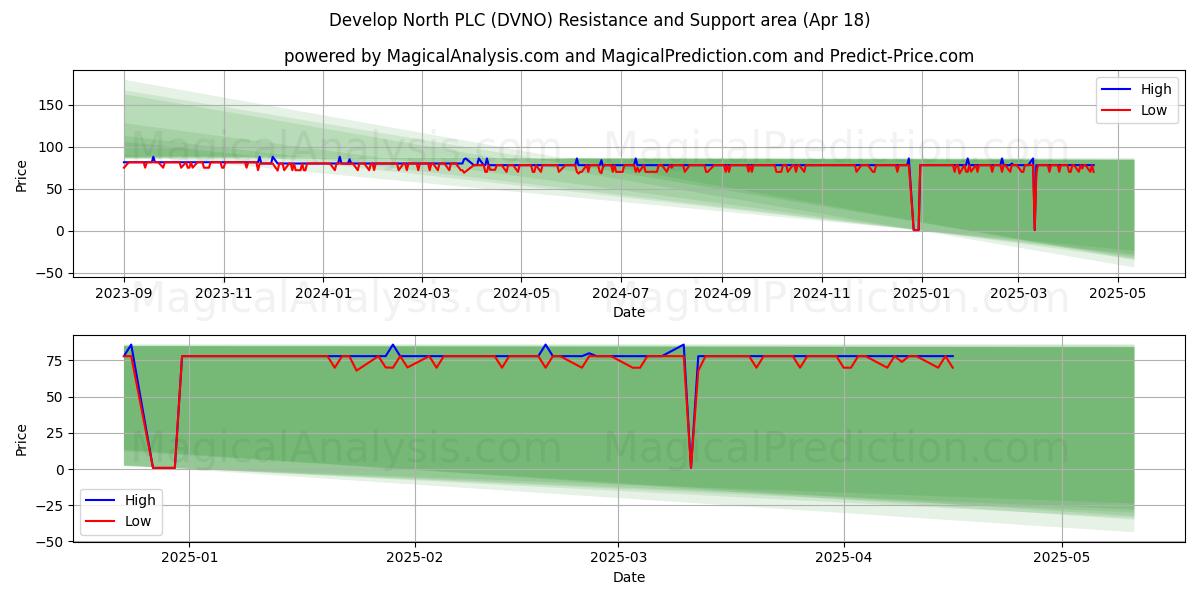Click the 'Date' axis label under the top chart
Screen dimensions: 1200x600
[629, 313]
